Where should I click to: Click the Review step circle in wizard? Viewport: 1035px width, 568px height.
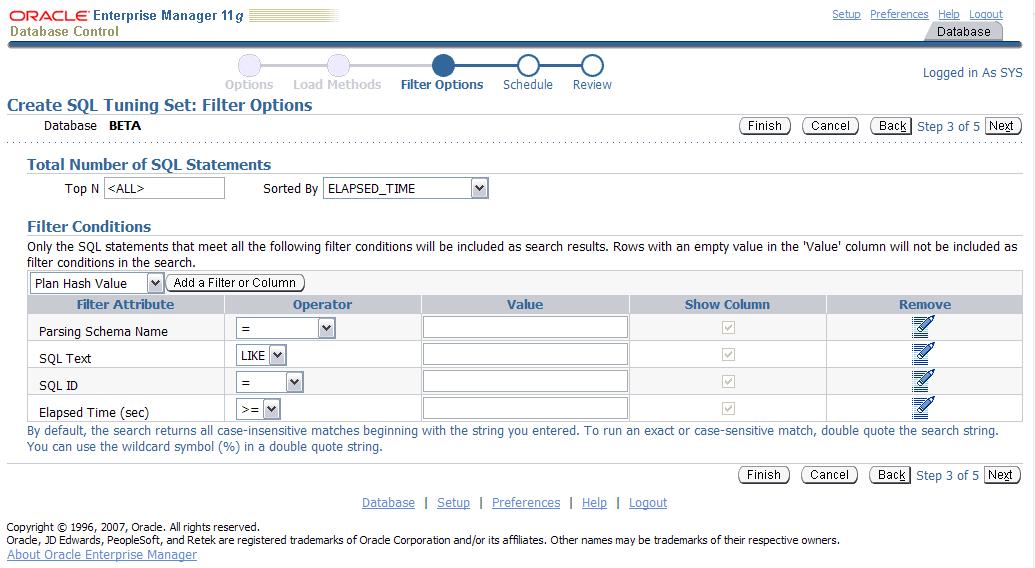(x=592, y=66)
